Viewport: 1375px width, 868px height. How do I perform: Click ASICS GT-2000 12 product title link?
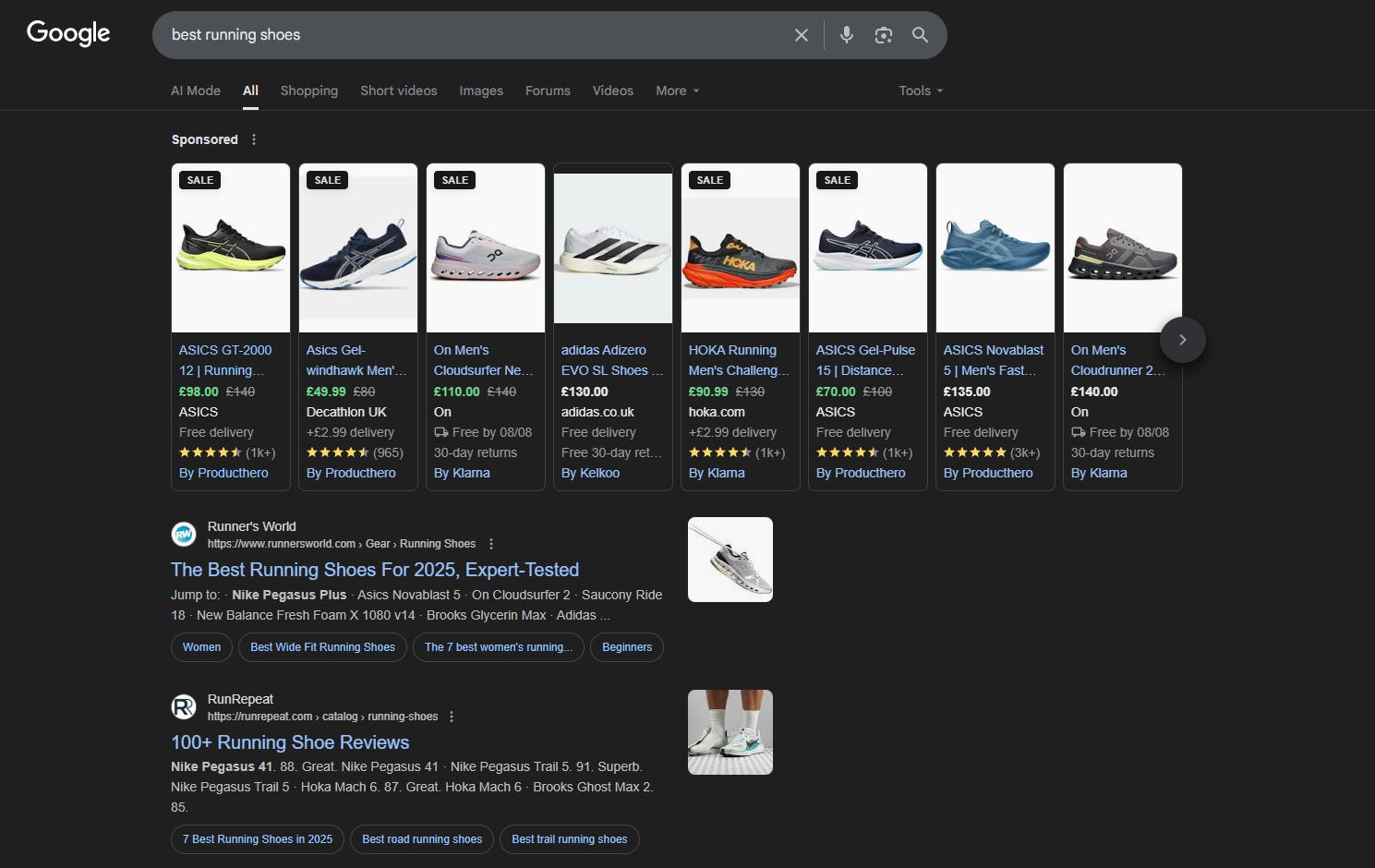point(225,360)
